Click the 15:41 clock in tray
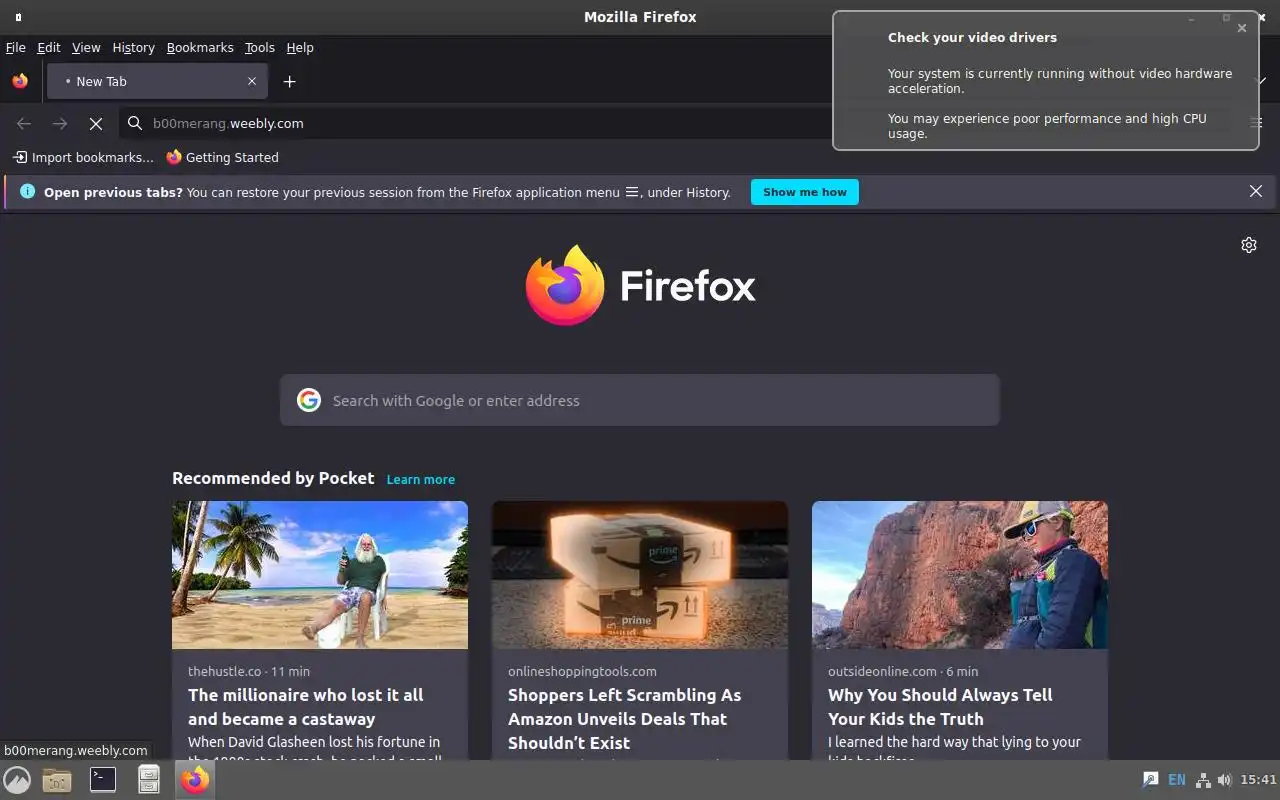The height and width of the screenshot is (800, 1280). click(1258, 780)
